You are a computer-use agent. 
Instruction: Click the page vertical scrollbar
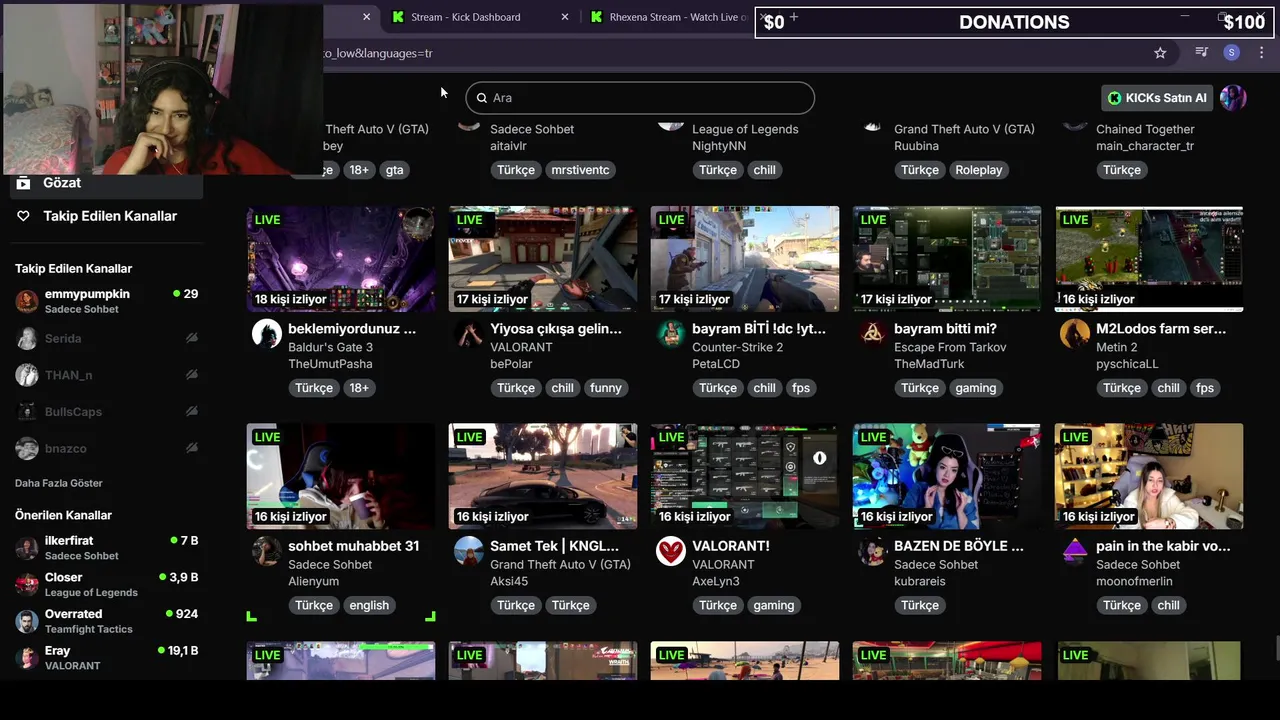pyautogui.click(x=1275, y=648)
